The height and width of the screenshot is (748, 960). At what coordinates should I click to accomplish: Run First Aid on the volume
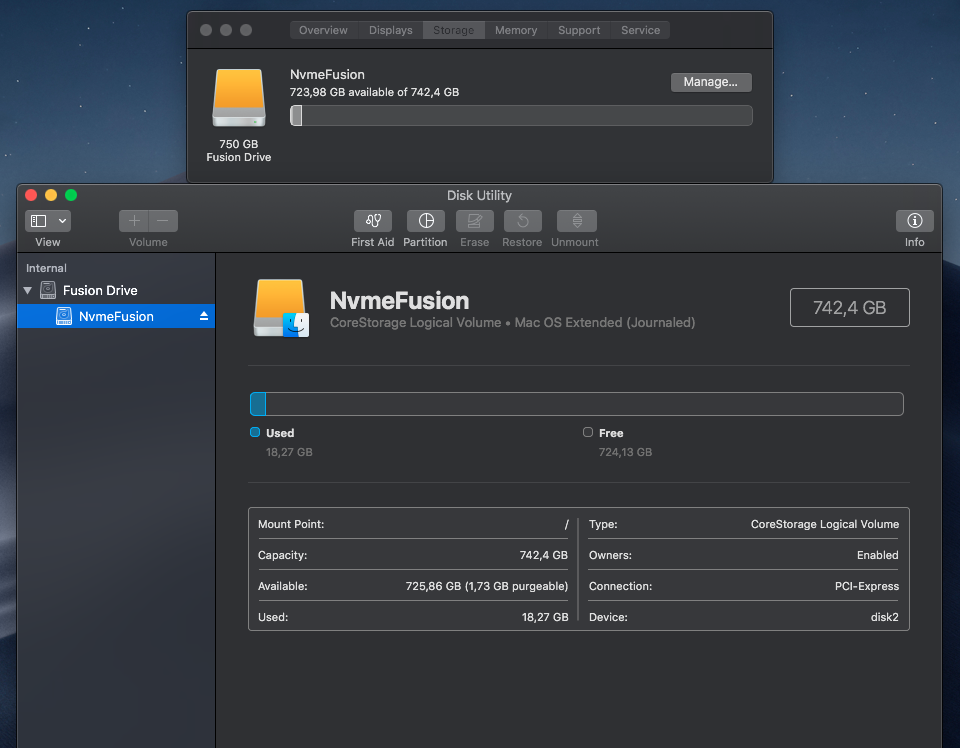[373, 221]
